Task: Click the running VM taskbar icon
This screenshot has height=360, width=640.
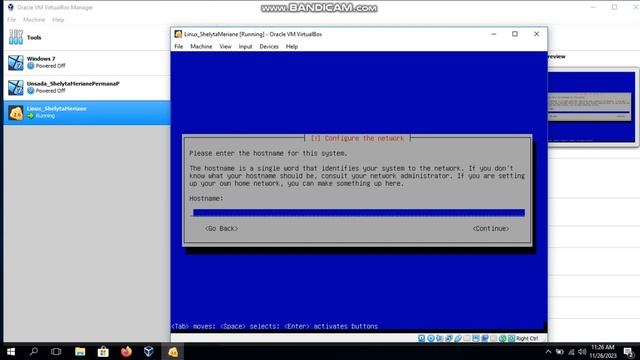Action: [173, 351]
